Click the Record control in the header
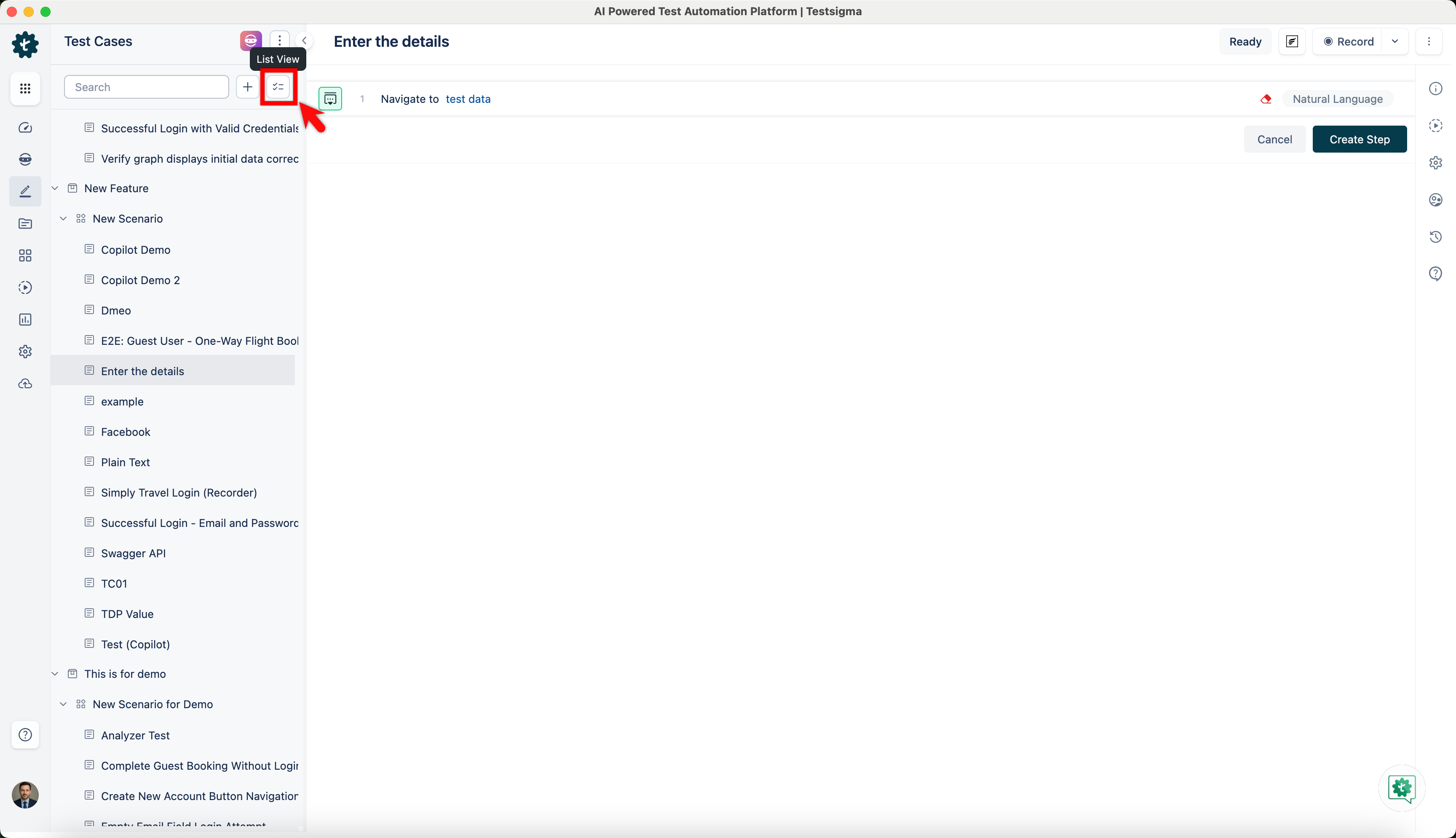 1349,41
